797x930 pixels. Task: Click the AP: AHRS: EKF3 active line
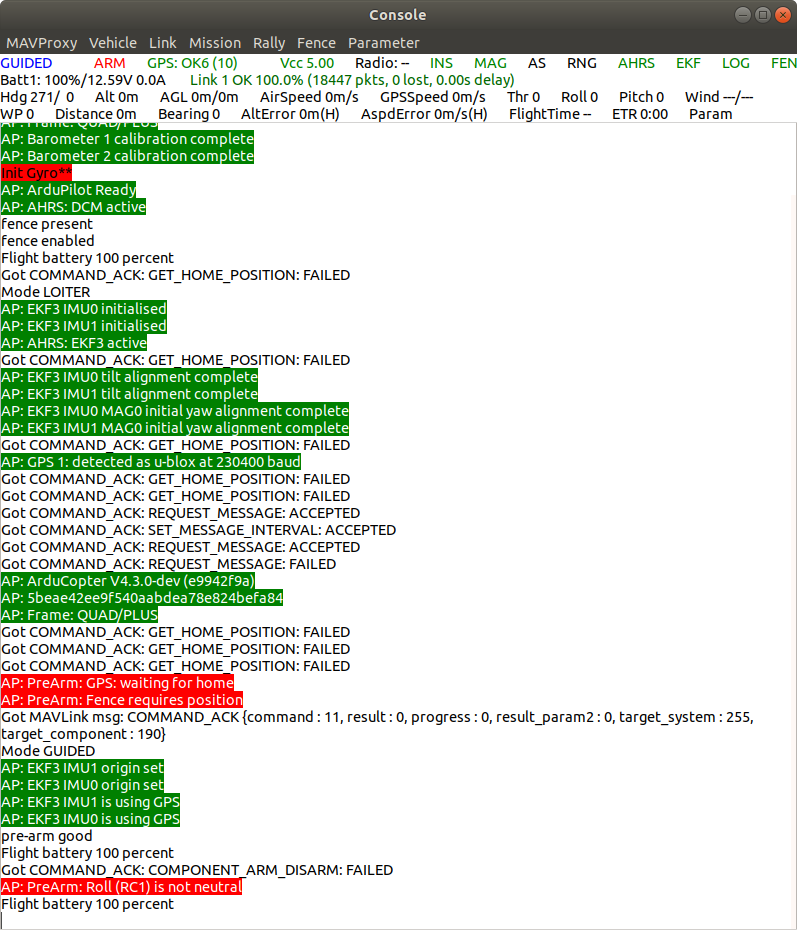click(74, 343)
